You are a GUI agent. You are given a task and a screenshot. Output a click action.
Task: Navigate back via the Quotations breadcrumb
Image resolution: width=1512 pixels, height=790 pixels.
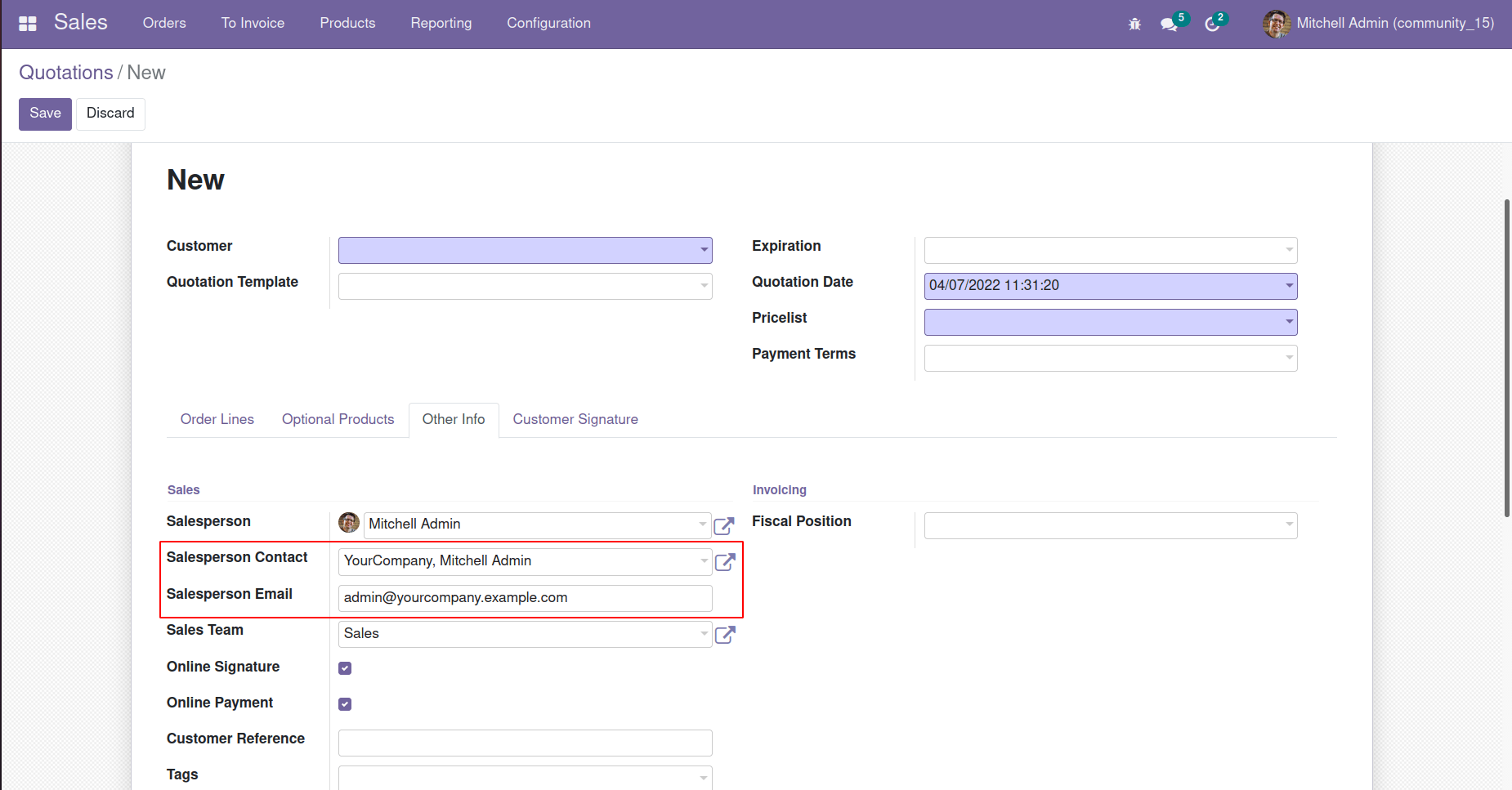pyautogui.click(x=66, y=72)
